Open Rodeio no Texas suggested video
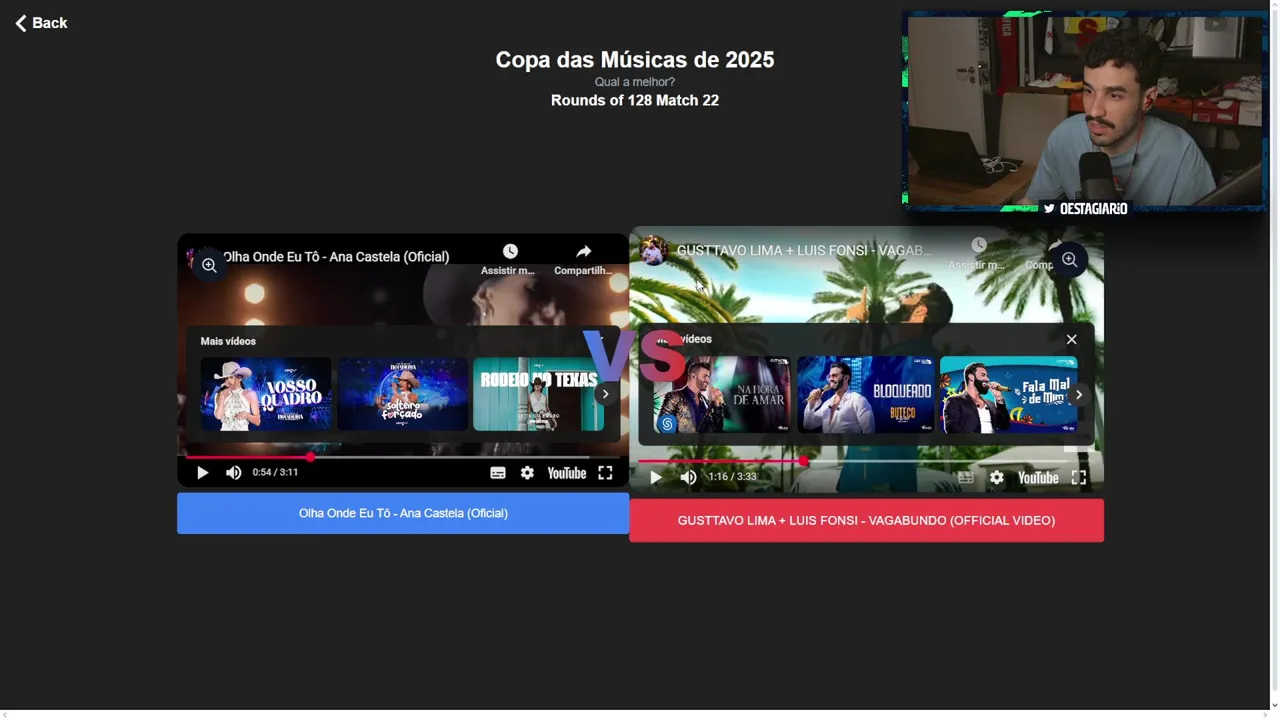The image size is (1280, 720). 538,394
